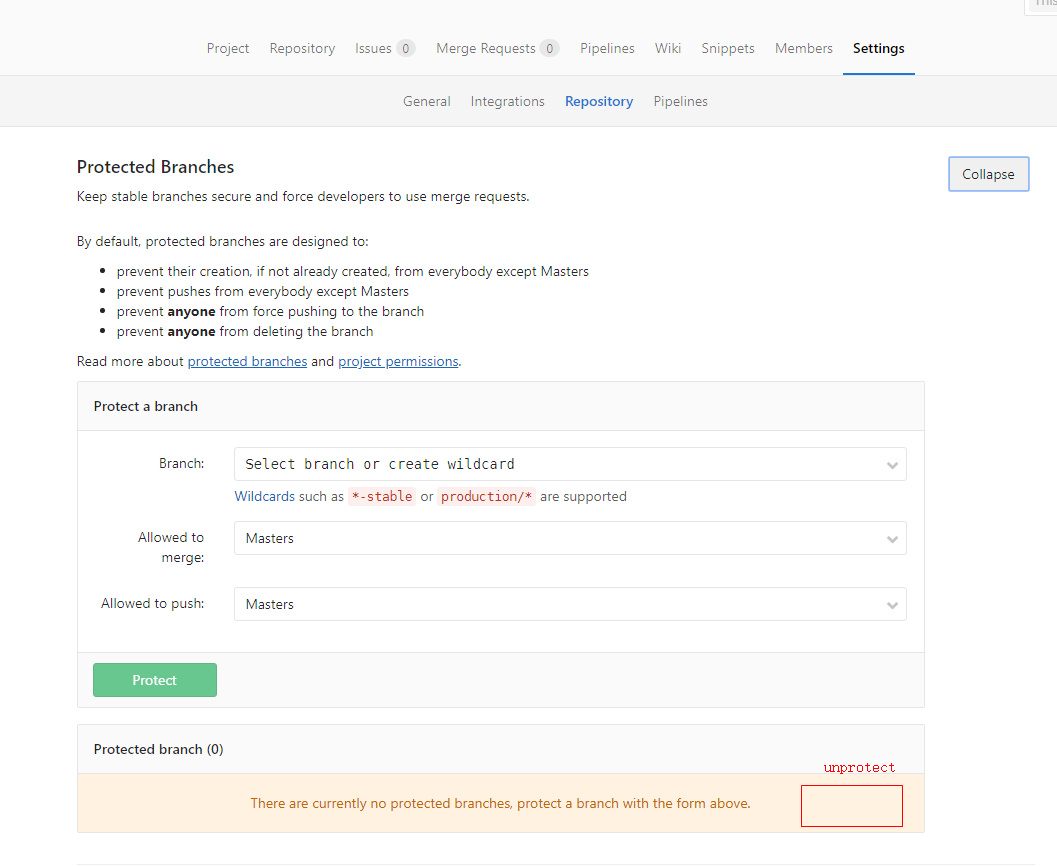The image size is (1057, 866).
Task: Select the General settings sub-tab
Action: point(427,101)
